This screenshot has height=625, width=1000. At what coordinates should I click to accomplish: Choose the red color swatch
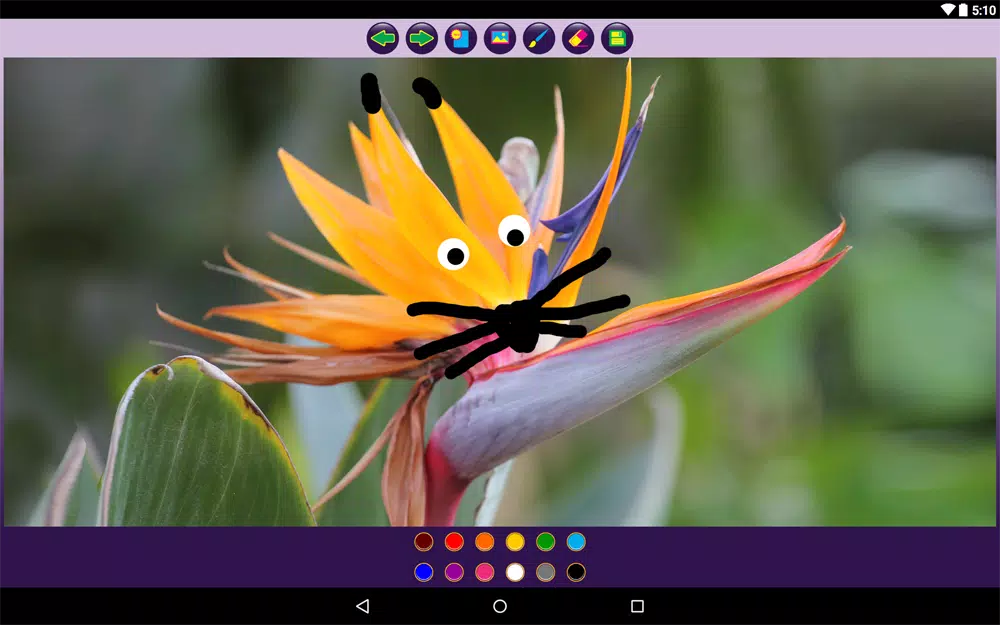[454, 541]
